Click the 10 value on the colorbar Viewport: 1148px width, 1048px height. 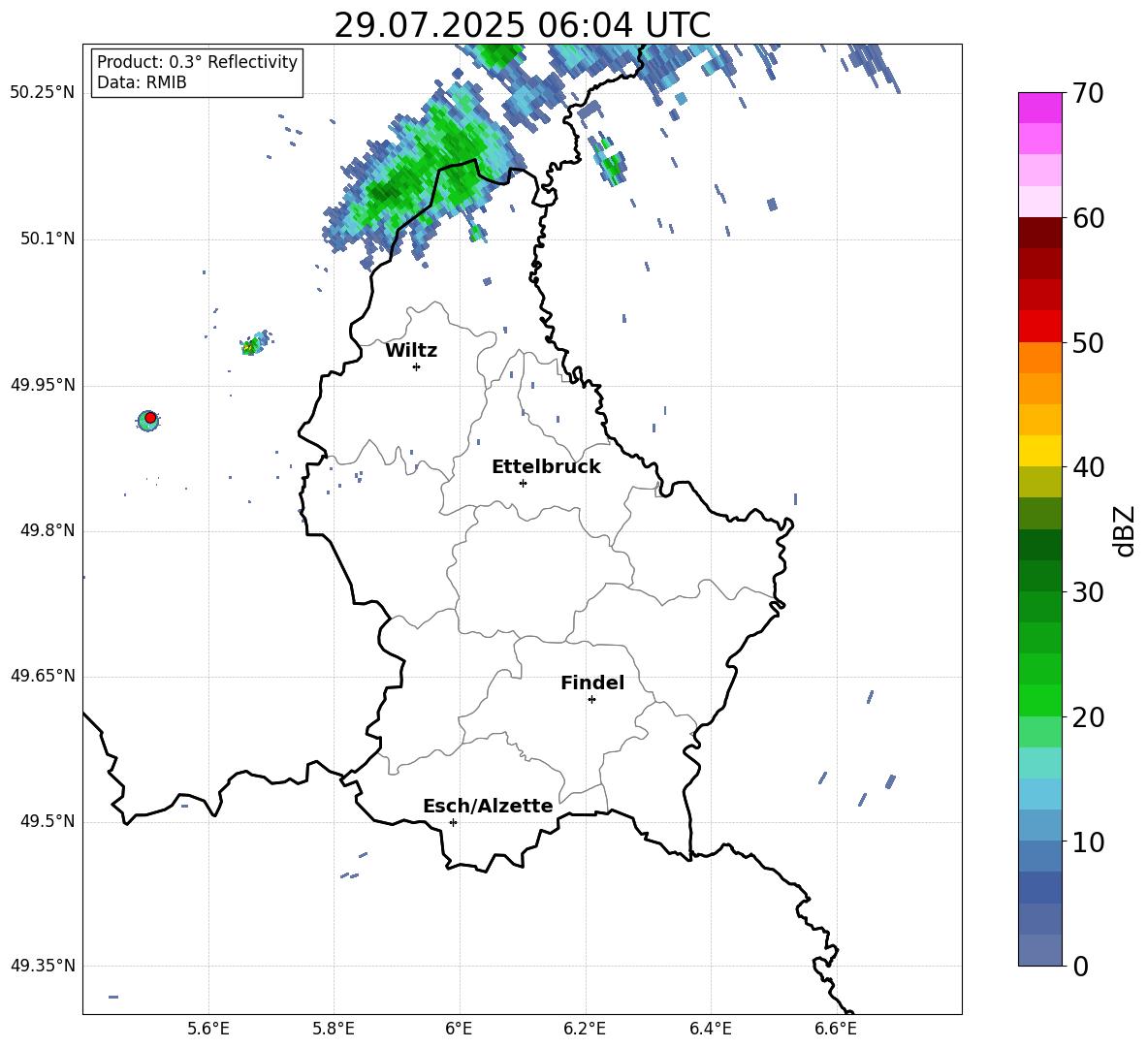1088,842
